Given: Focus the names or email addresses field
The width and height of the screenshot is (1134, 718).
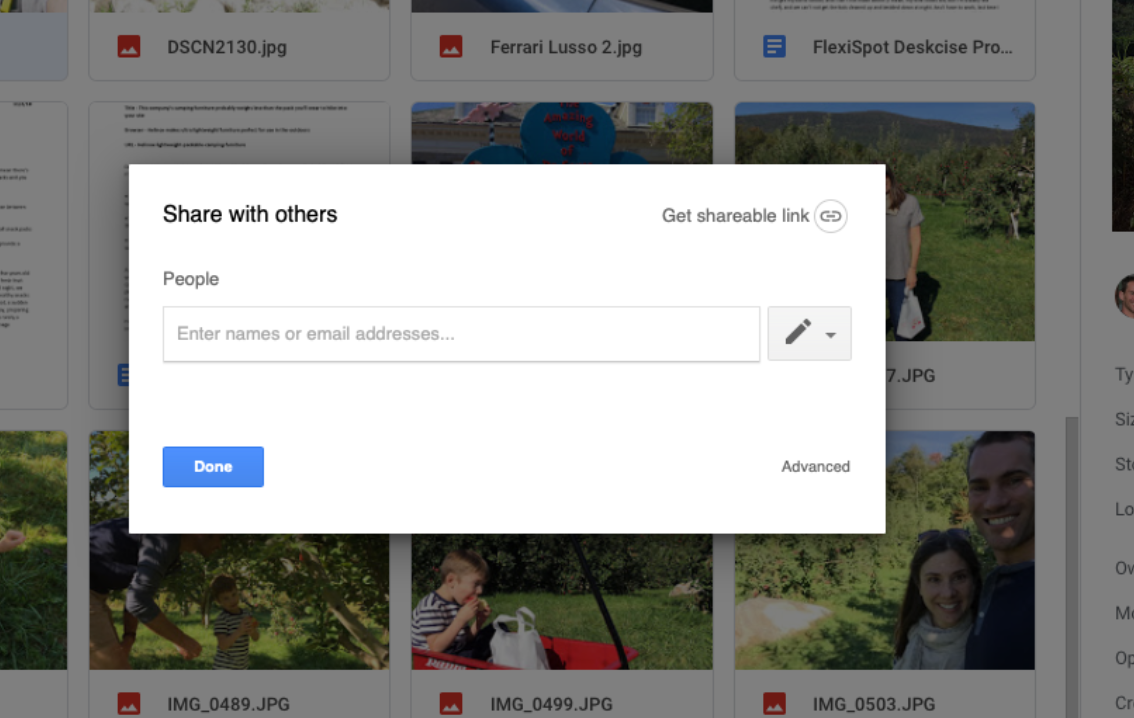Looking at the screenshot, I should tap(461, 334).
